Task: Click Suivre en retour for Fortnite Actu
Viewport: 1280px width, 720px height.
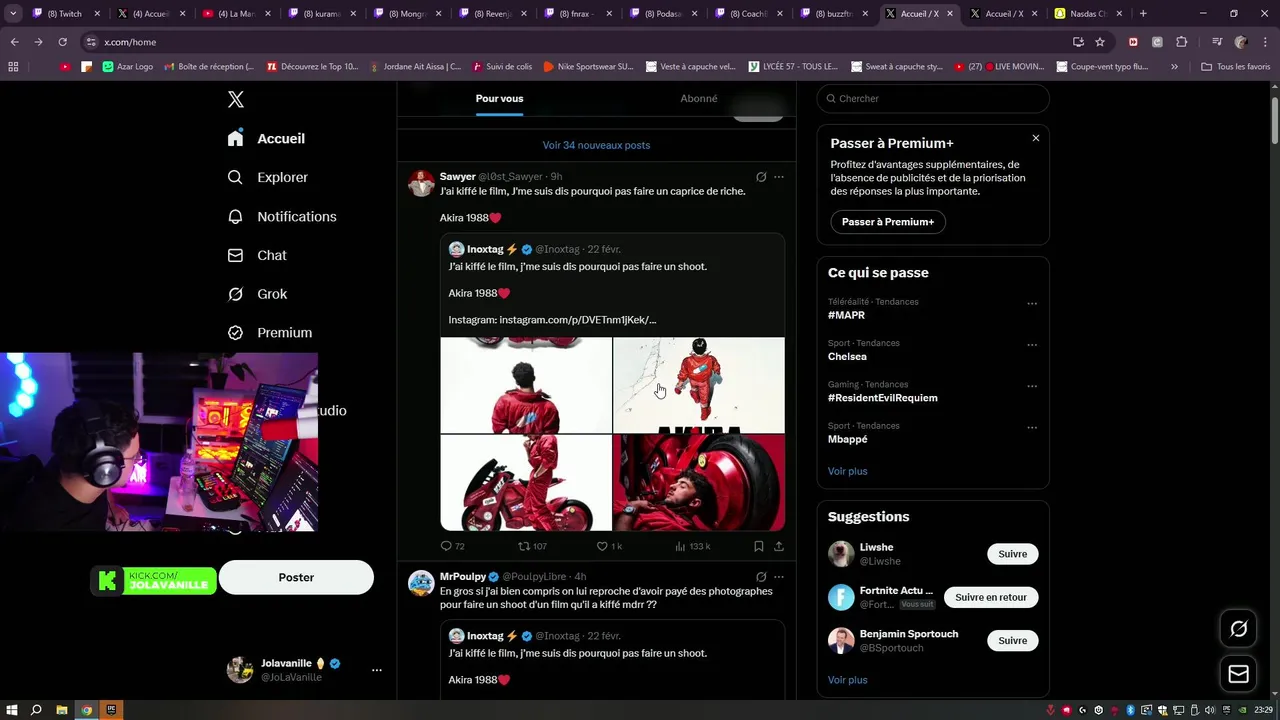Action: 990,597
